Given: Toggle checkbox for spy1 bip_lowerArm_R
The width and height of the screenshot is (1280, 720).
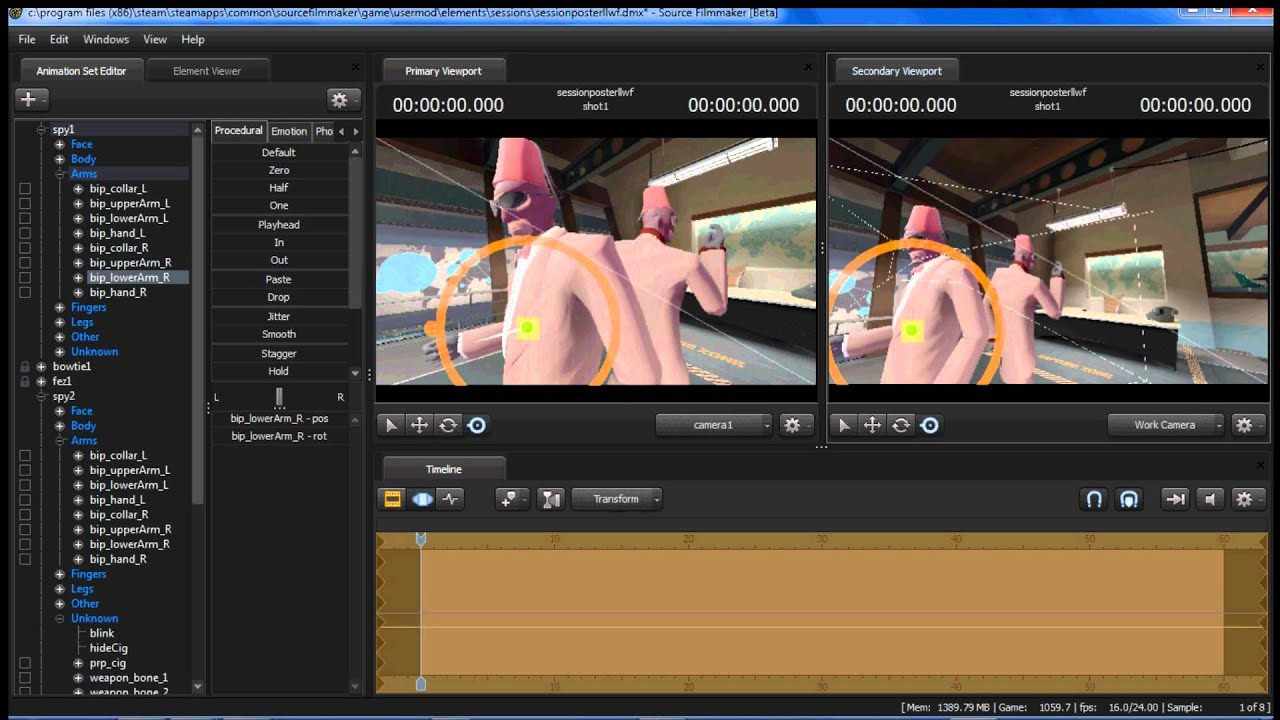Looking at the screenshot, I should click(25, 278).
